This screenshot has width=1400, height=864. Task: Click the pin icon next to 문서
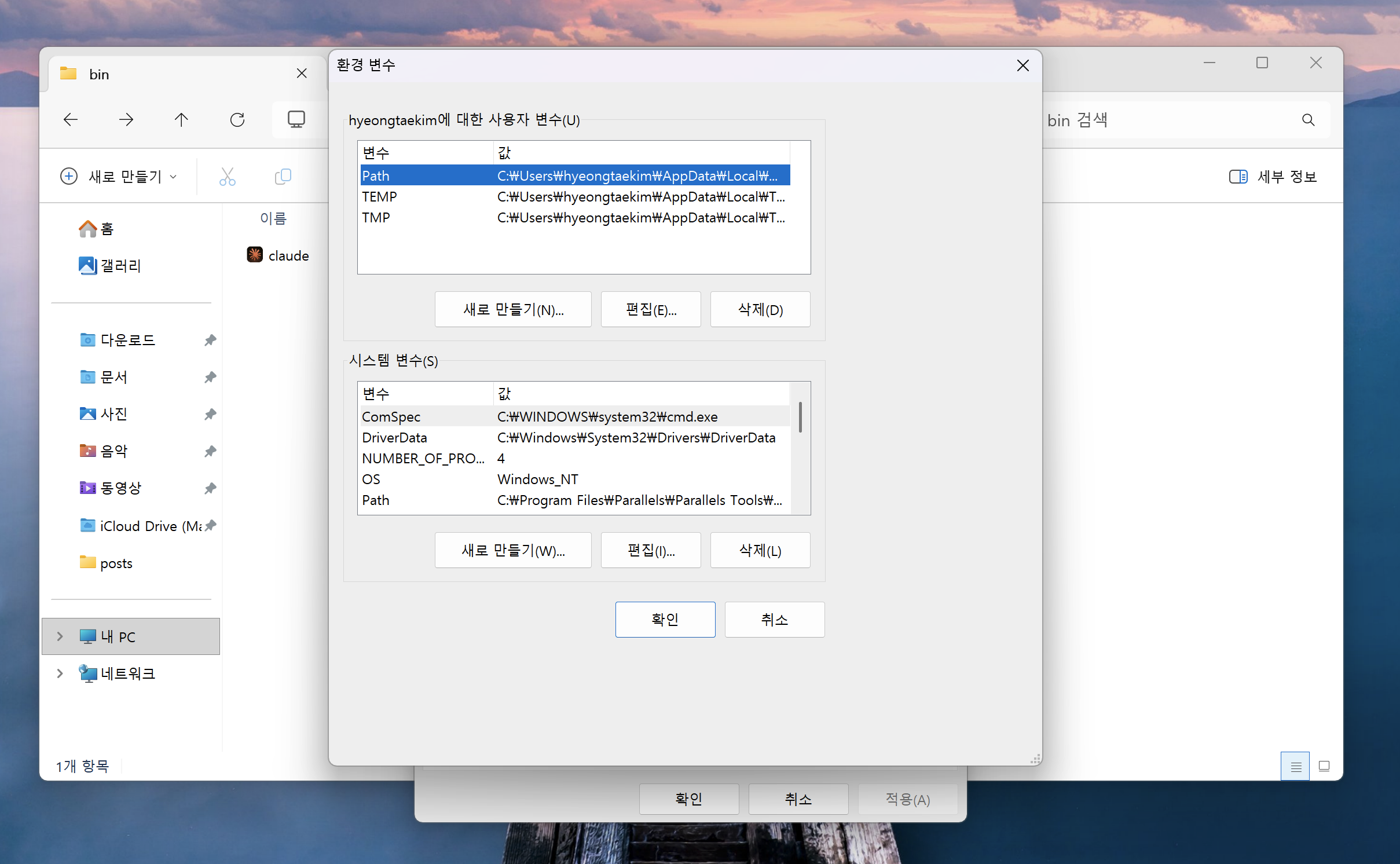click(x=210, y=377)
